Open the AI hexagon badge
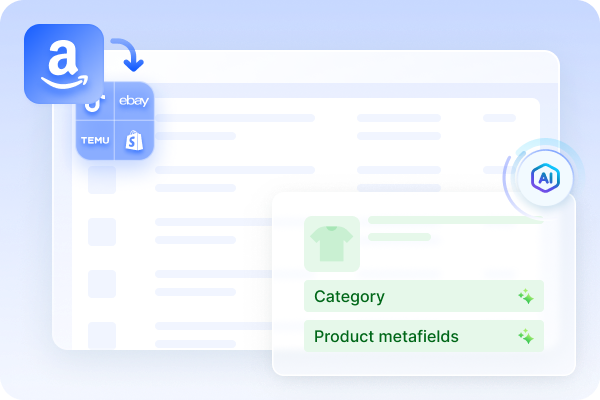600x400 pixels. pos(545,178)
